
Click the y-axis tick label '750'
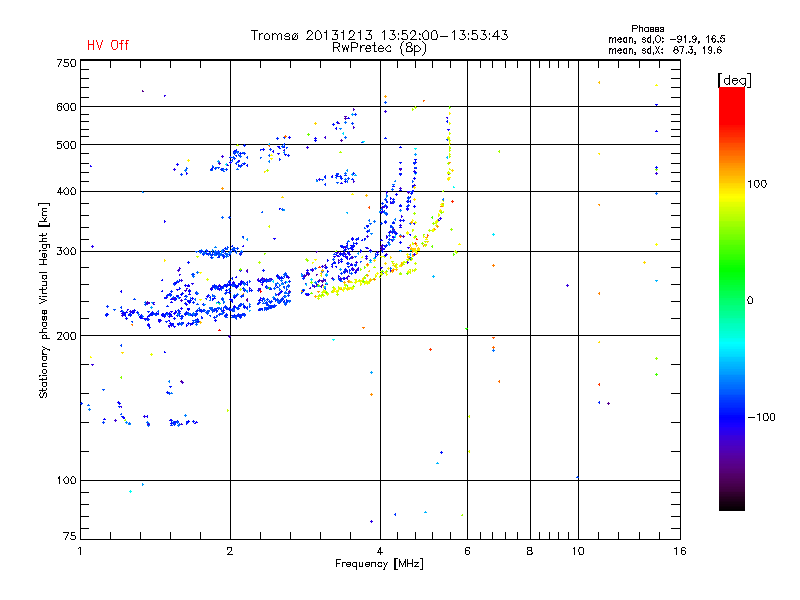66,63
